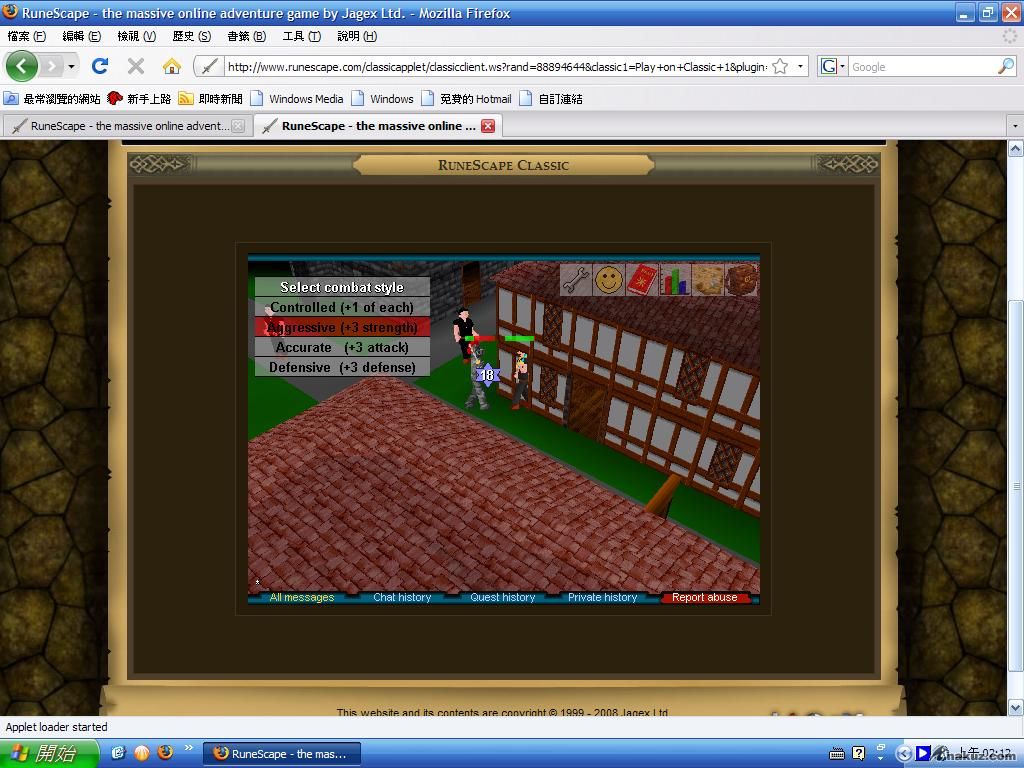Switch to Chat history tab
The image size is (1024, 768).
coord(402,598)
